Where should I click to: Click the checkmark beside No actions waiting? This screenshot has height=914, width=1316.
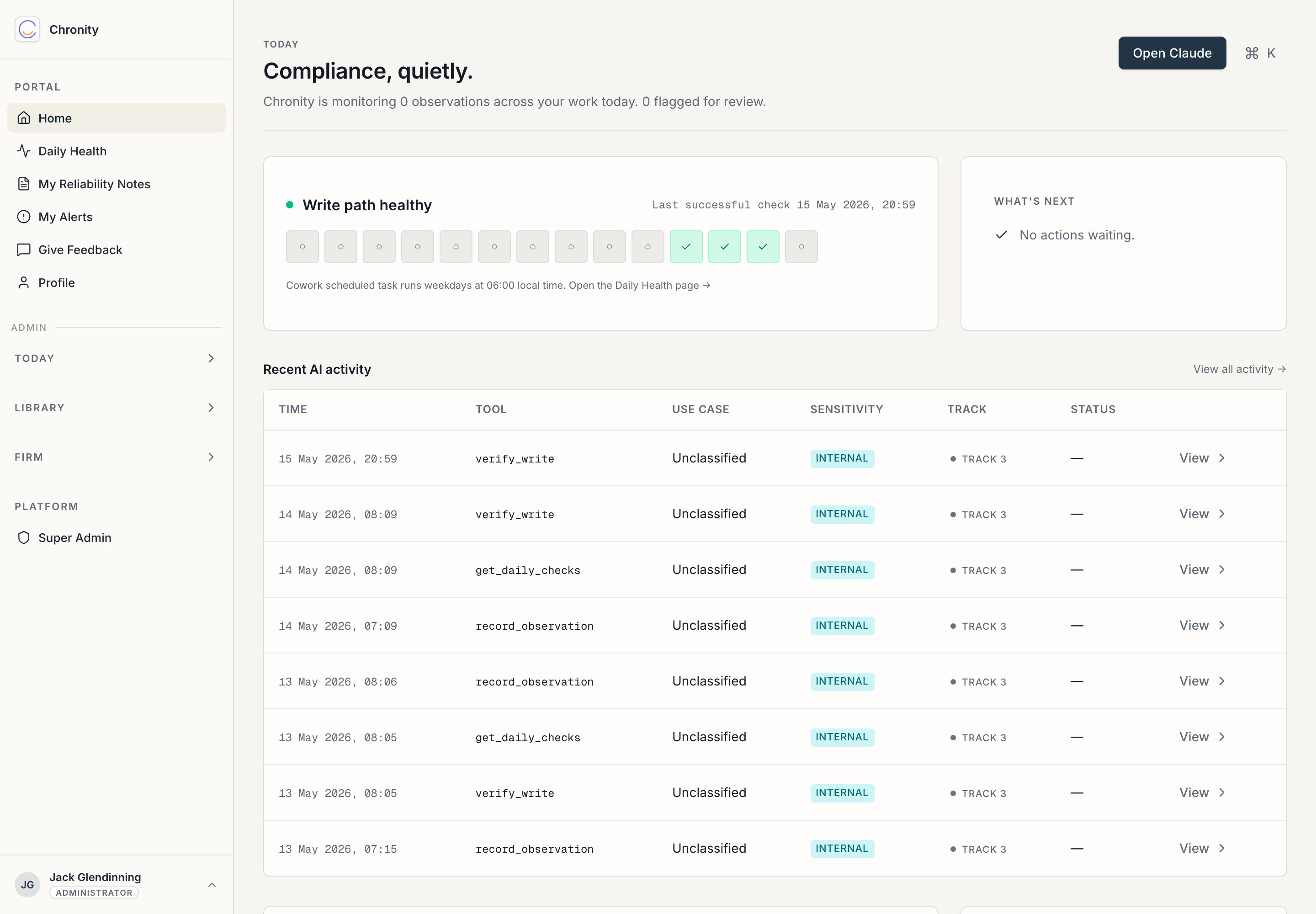coord(1001,235)
